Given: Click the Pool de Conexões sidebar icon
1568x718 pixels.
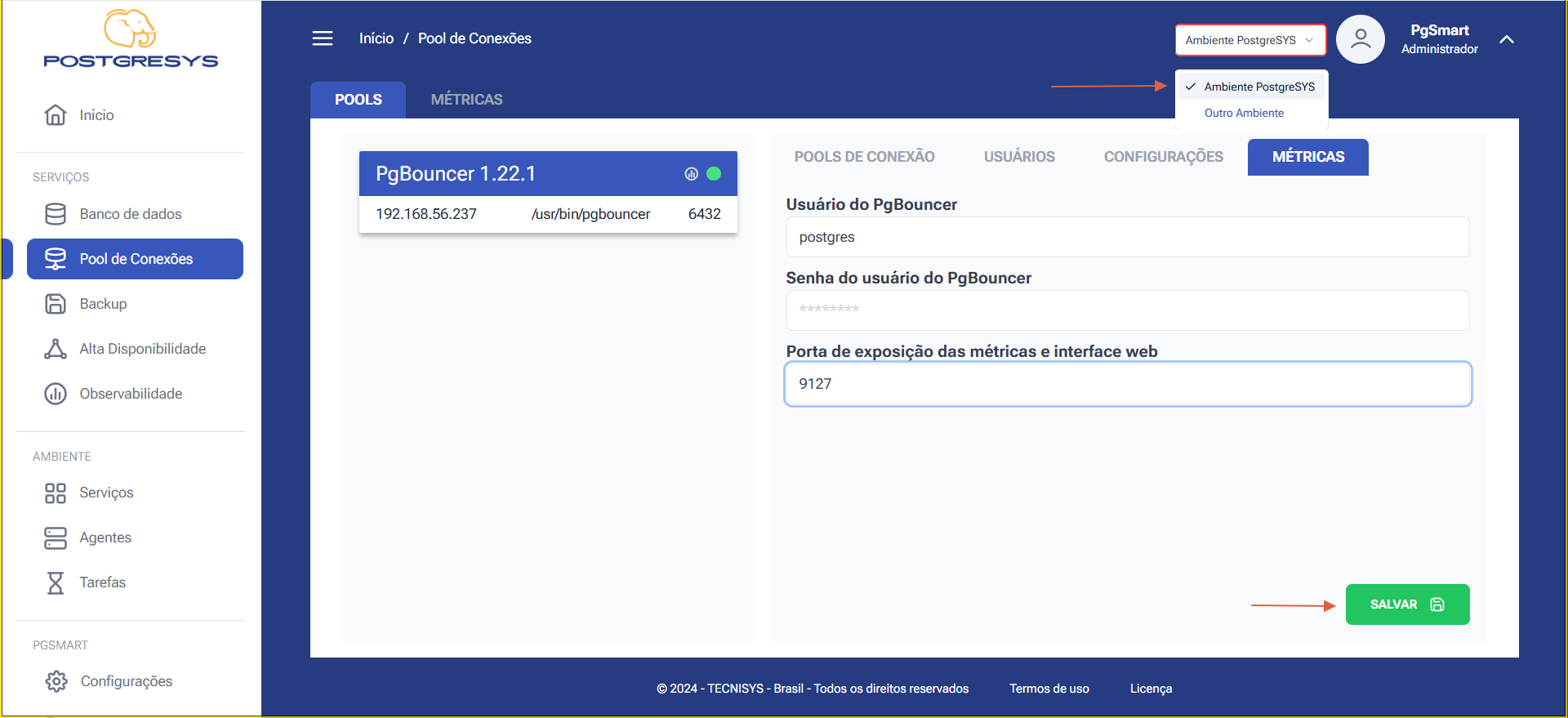Looking at the screenshot, I should point(56,259).
